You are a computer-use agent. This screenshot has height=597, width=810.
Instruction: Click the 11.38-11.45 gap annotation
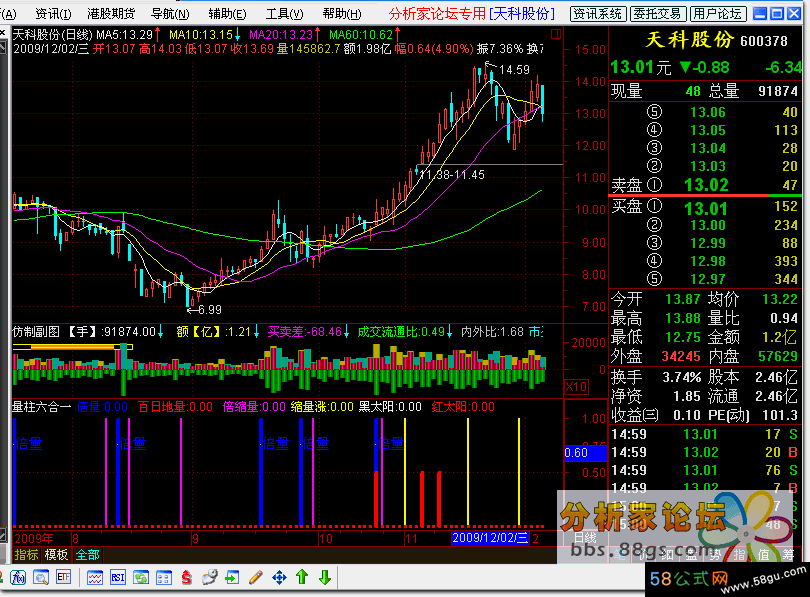coord(452,175)
